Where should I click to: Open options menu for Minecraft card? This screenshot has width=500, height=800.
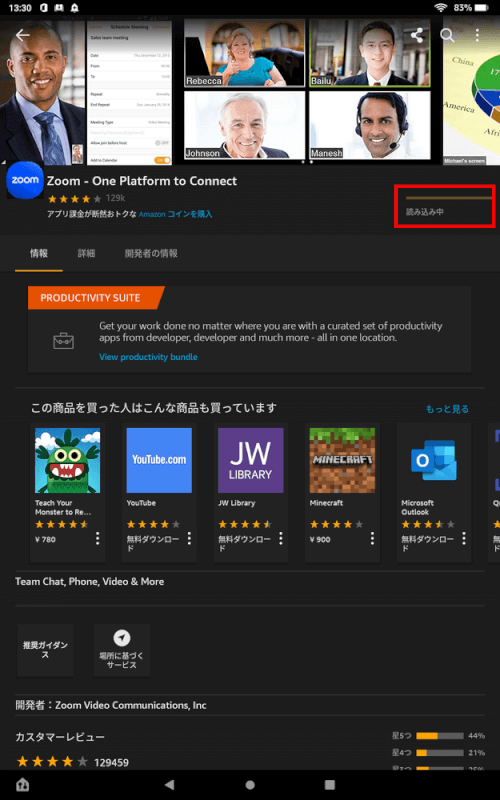pos(372,538)
